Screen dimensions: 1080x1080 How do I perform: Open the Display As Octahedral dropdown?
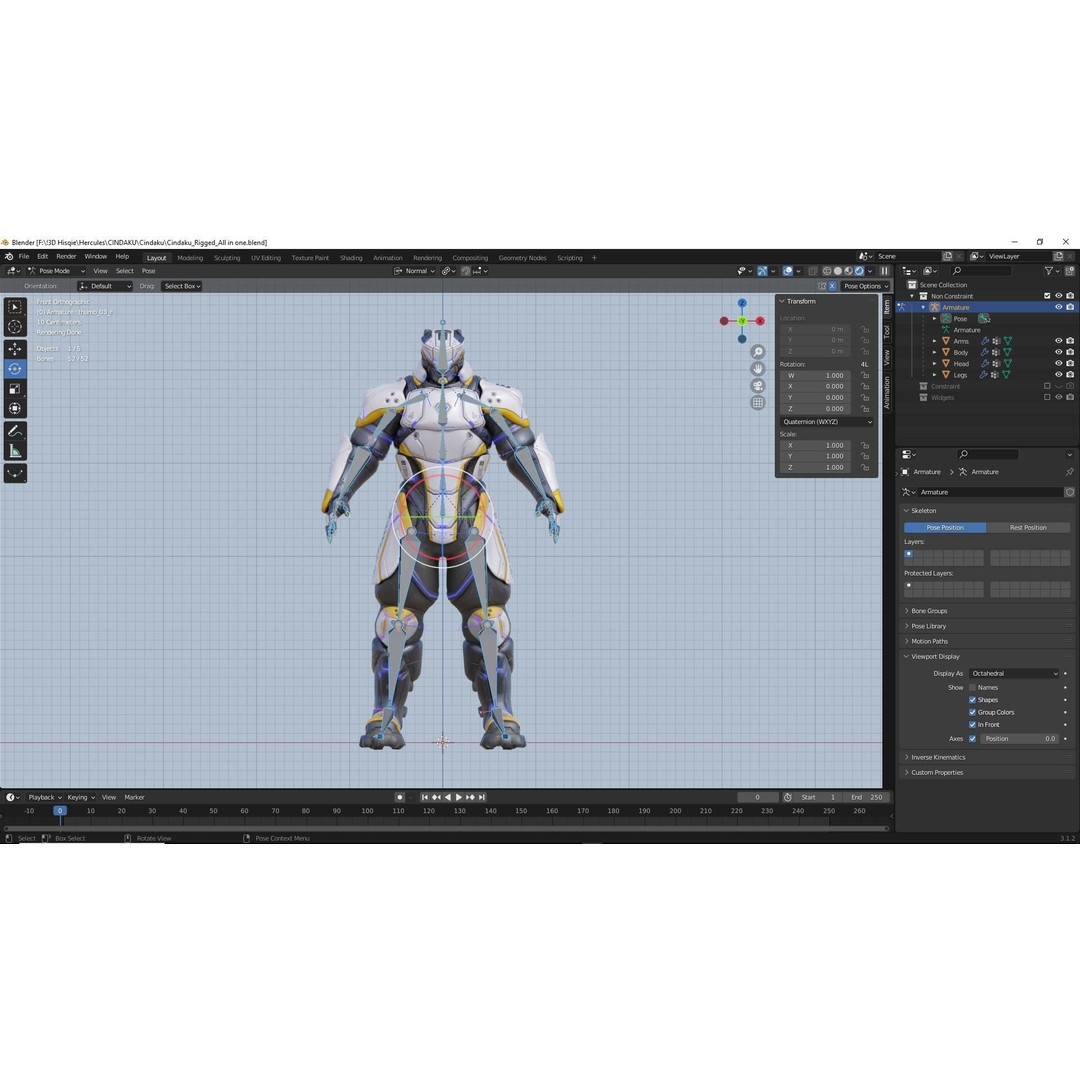(x=1013, y=674)
